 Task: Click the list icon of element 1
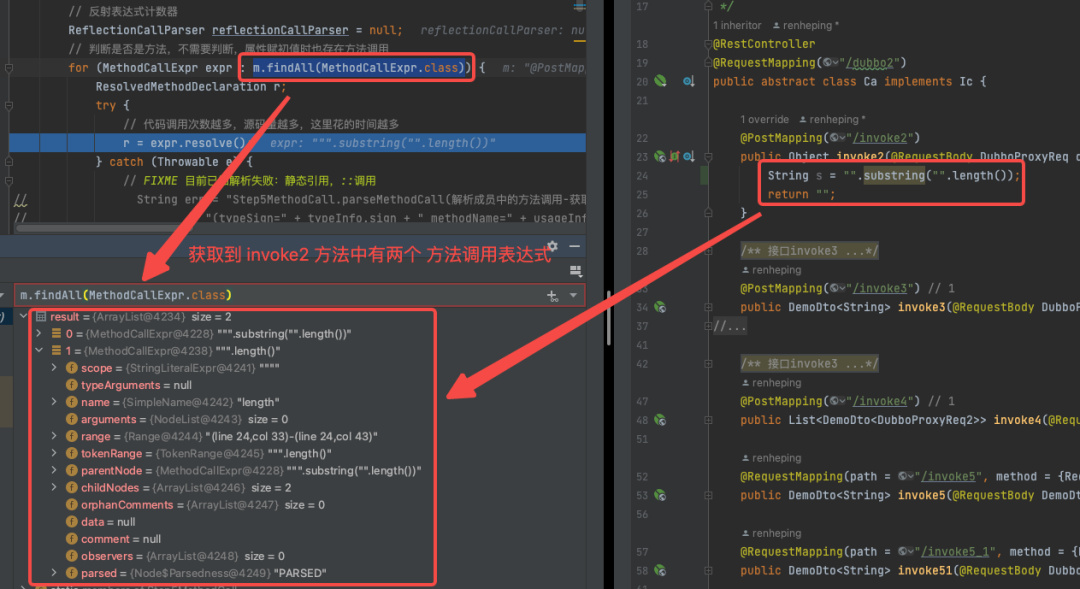pyautogui.click(x=56, y=351)
